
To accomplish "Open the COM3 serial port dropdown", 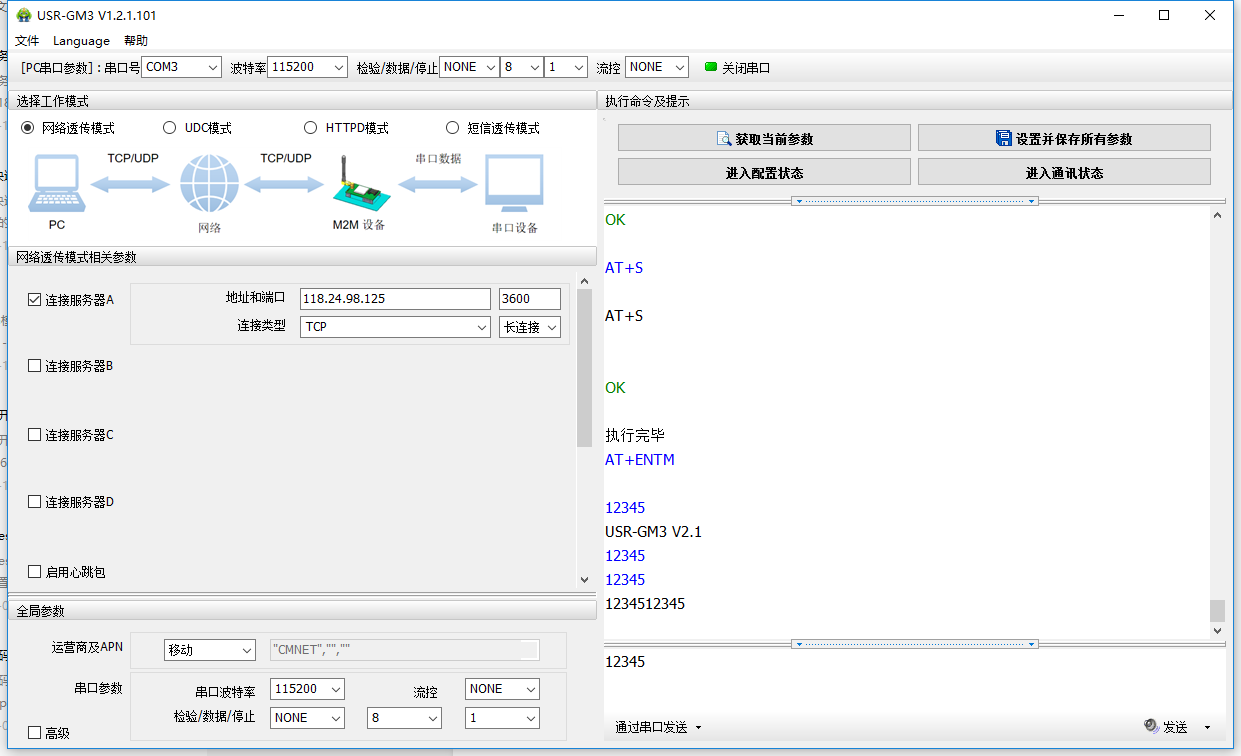I will [x=181, y=67].
